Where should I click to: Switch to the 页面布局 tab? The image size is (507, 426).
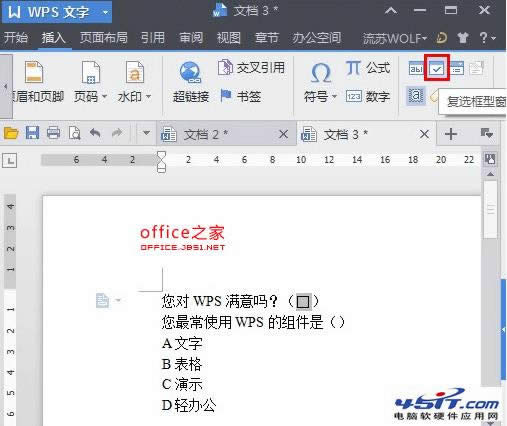click(104, 38)
